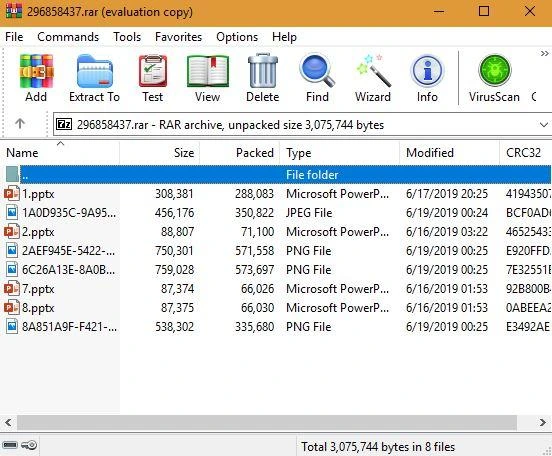Click the Add toolbar icon
The image size is (552, 456).
36,71
